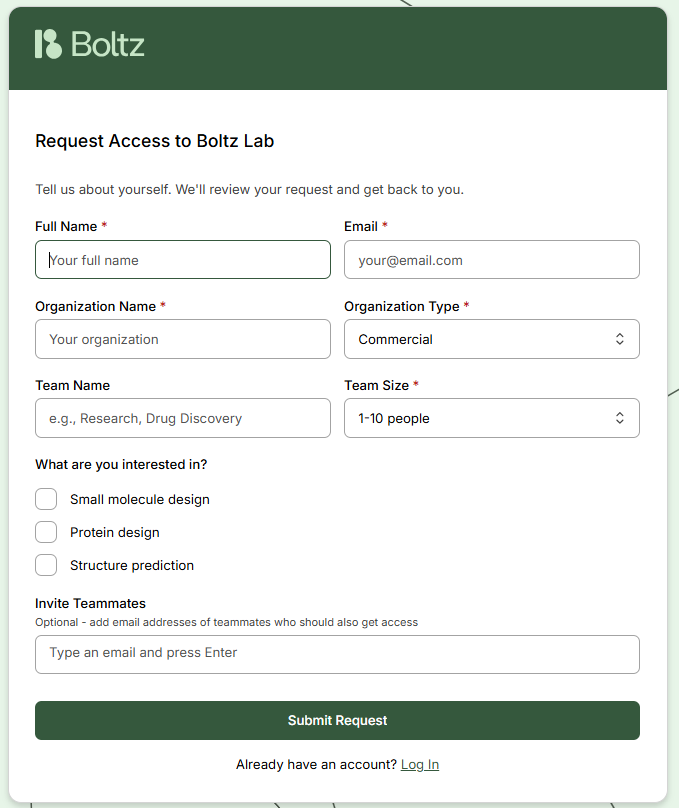
Task: Click the Email label
Action: pos(361,226)
